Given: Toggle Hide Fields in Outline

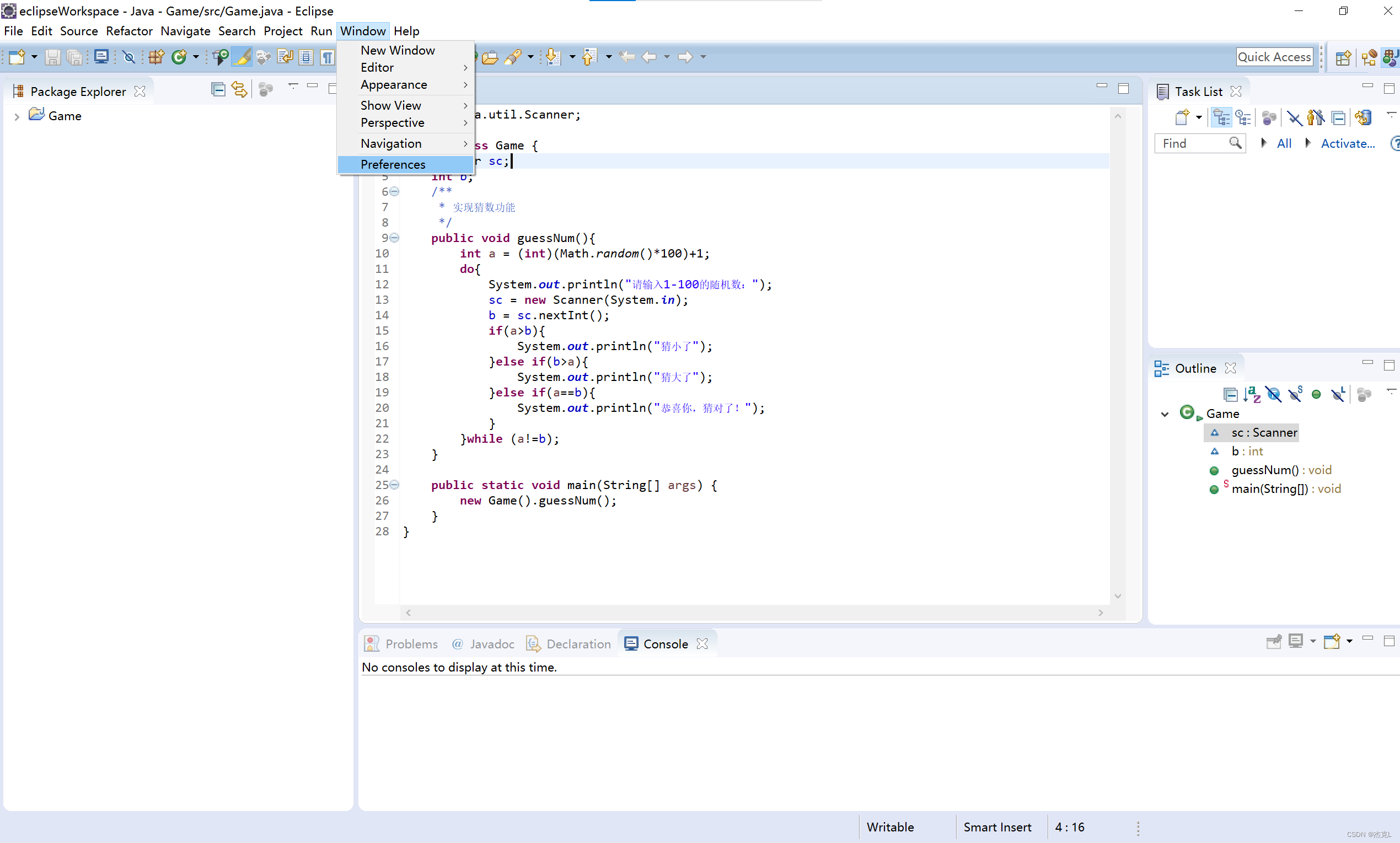Looking at the screenshot, I should (x=1273, y=394).
